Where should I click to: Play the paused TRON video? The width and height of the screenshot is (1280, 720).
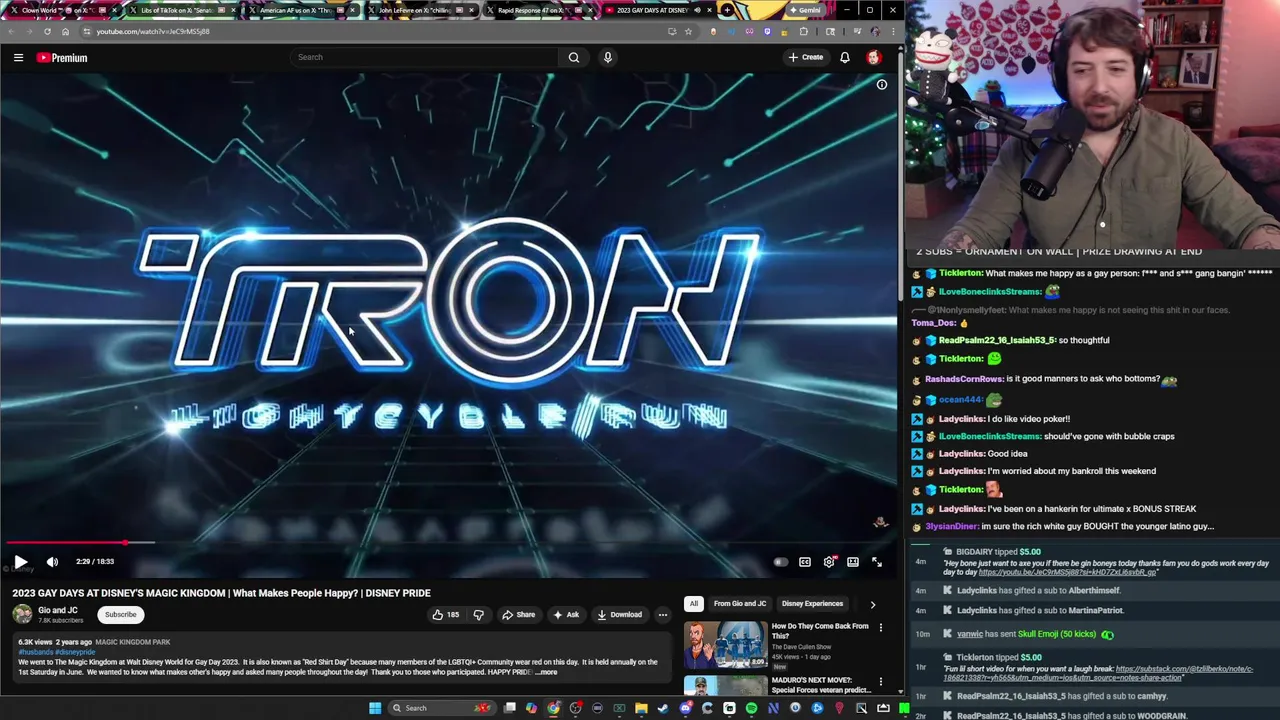[x=20, y=562]
